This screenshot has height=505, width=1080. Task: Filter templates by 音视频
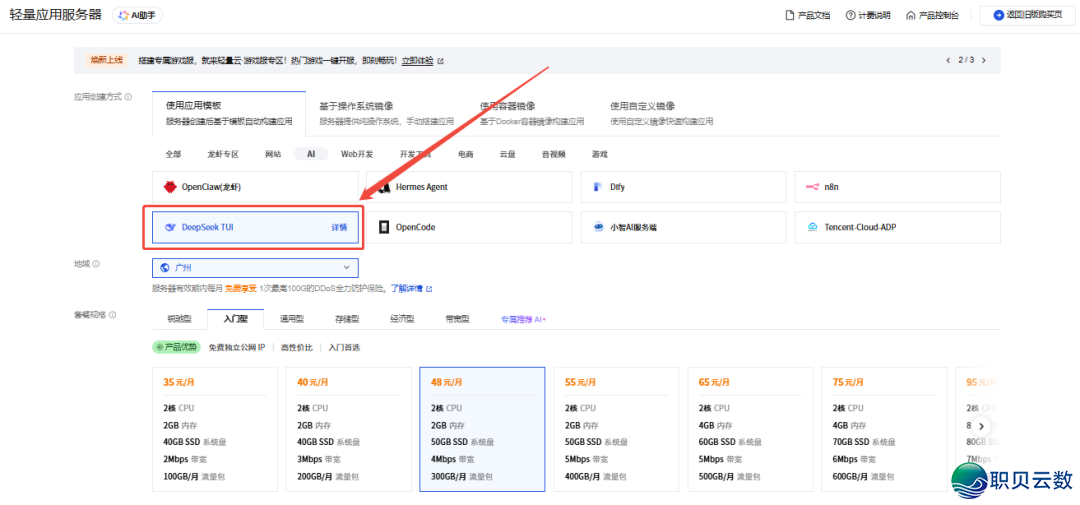[554, 154]
